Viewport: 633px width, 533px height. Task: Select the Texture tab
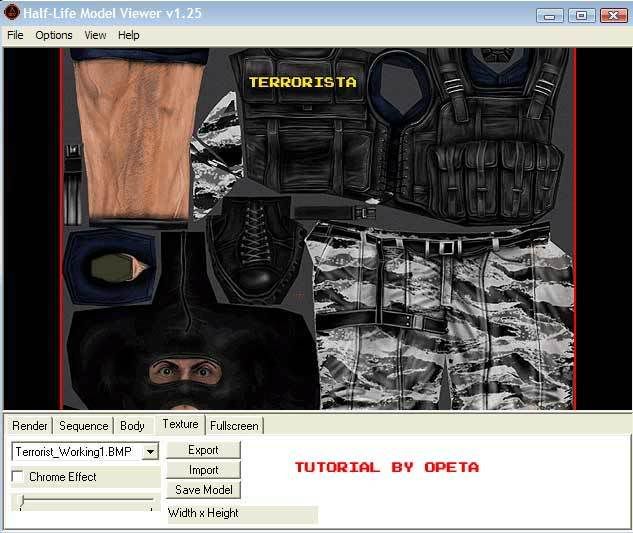tap(180, 424)
